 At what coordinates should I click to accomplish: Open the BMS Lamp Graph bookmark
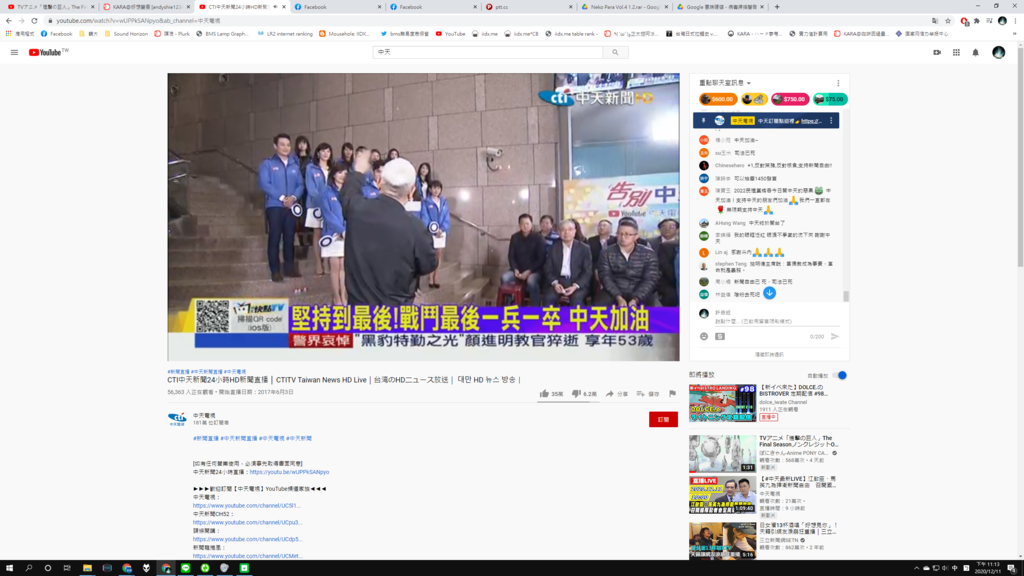pos(222,33)
